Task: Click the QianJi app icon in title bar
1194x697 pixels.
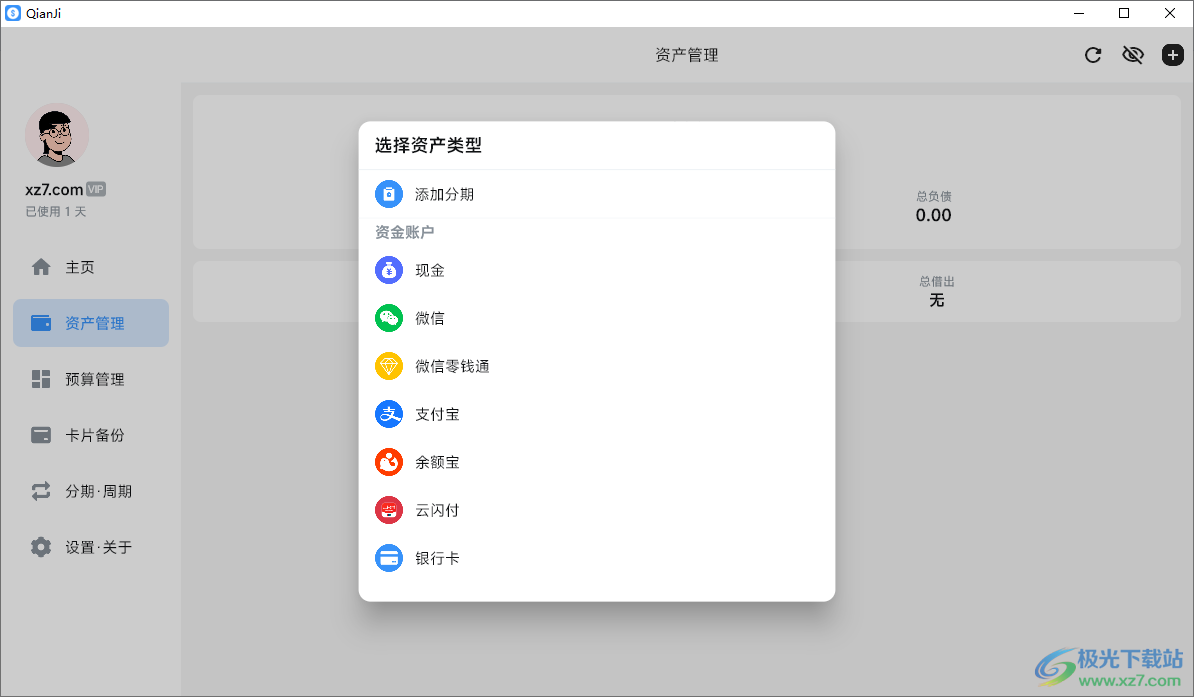Action: (13, 13)
